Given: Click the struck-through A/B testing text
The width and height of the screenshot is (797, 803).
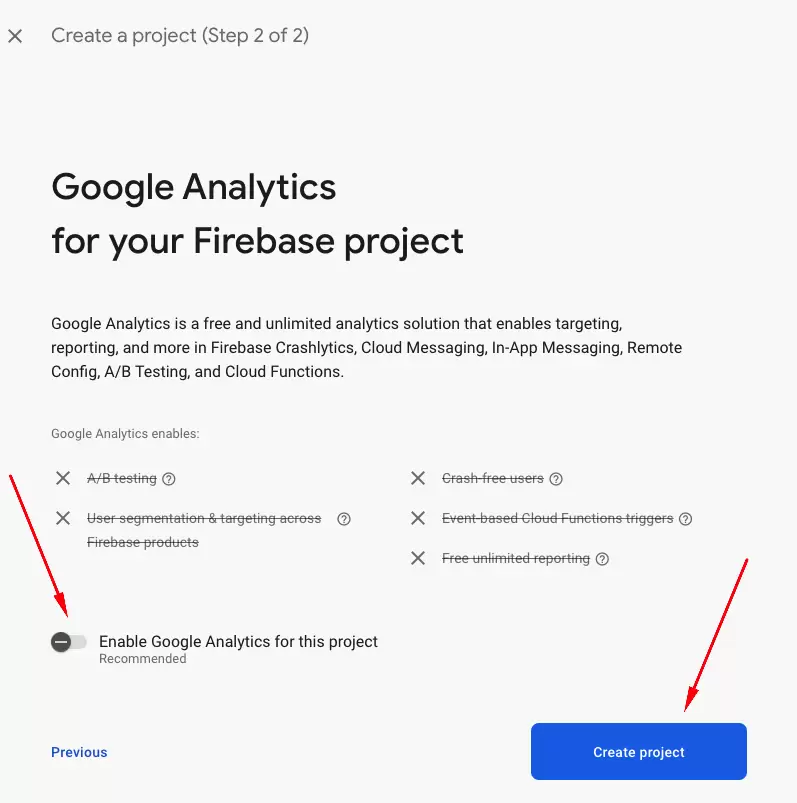Looking at the screenshot, I should (122, 478).
